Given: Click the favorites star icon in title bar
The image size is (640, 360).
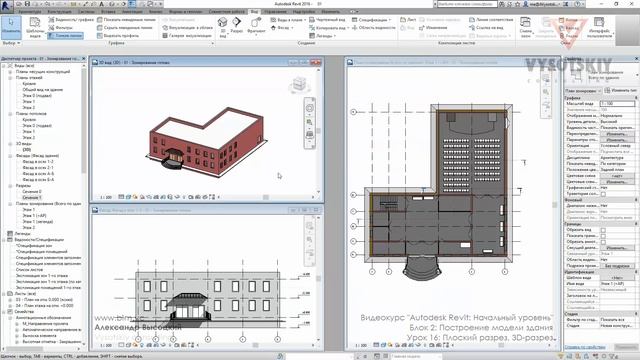Looking at the screenshot, I should (519, 4).
